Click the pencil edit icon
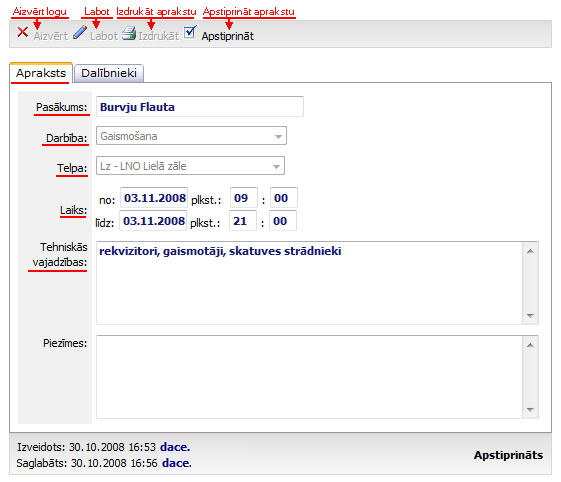The width and height of the screenshot is (561, 482). pyautogui.click(x=79, y=33)
